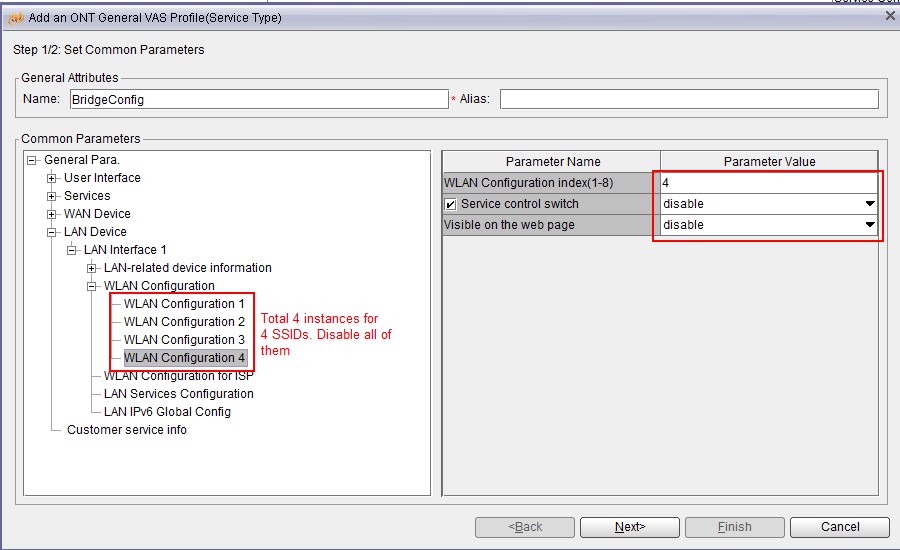Select WLAN Configuration 3 in tree
The width and height of the screenshot is (900, 550).
184,340
